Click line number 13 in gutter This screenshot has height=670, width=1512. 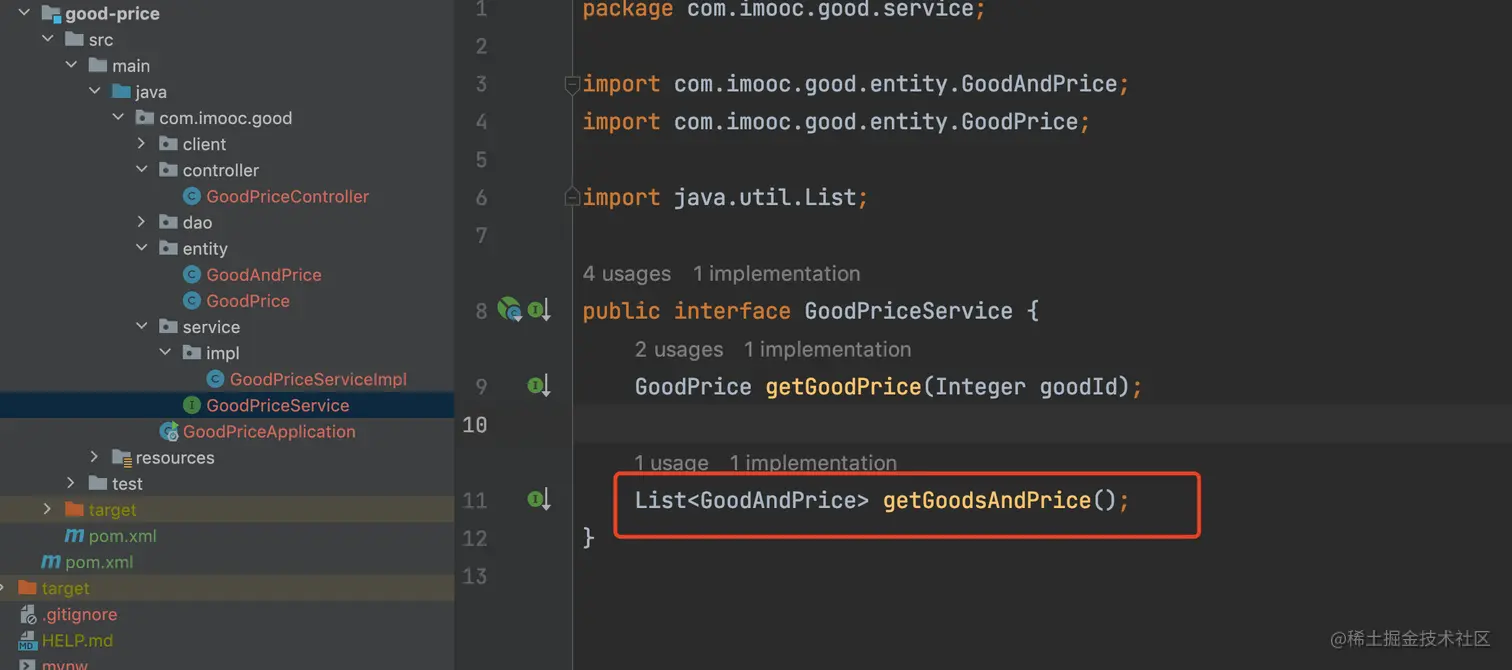point(475,576)
